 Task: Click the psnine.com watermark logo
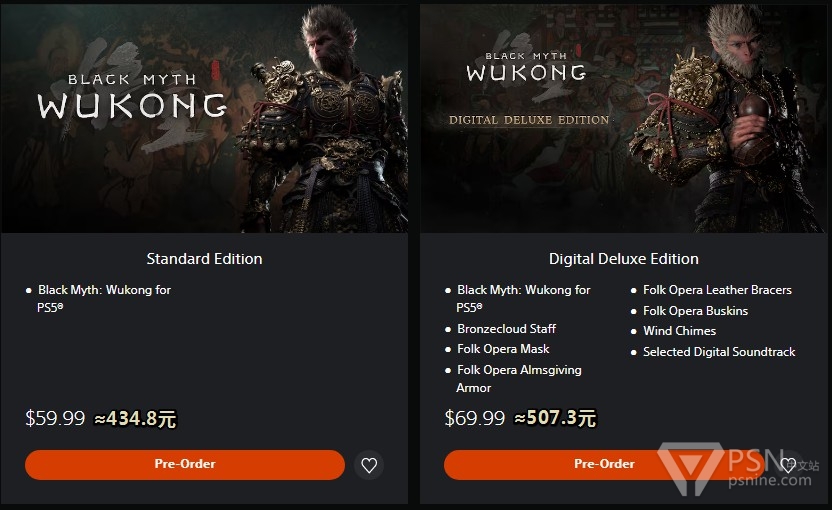click(738, 468)
